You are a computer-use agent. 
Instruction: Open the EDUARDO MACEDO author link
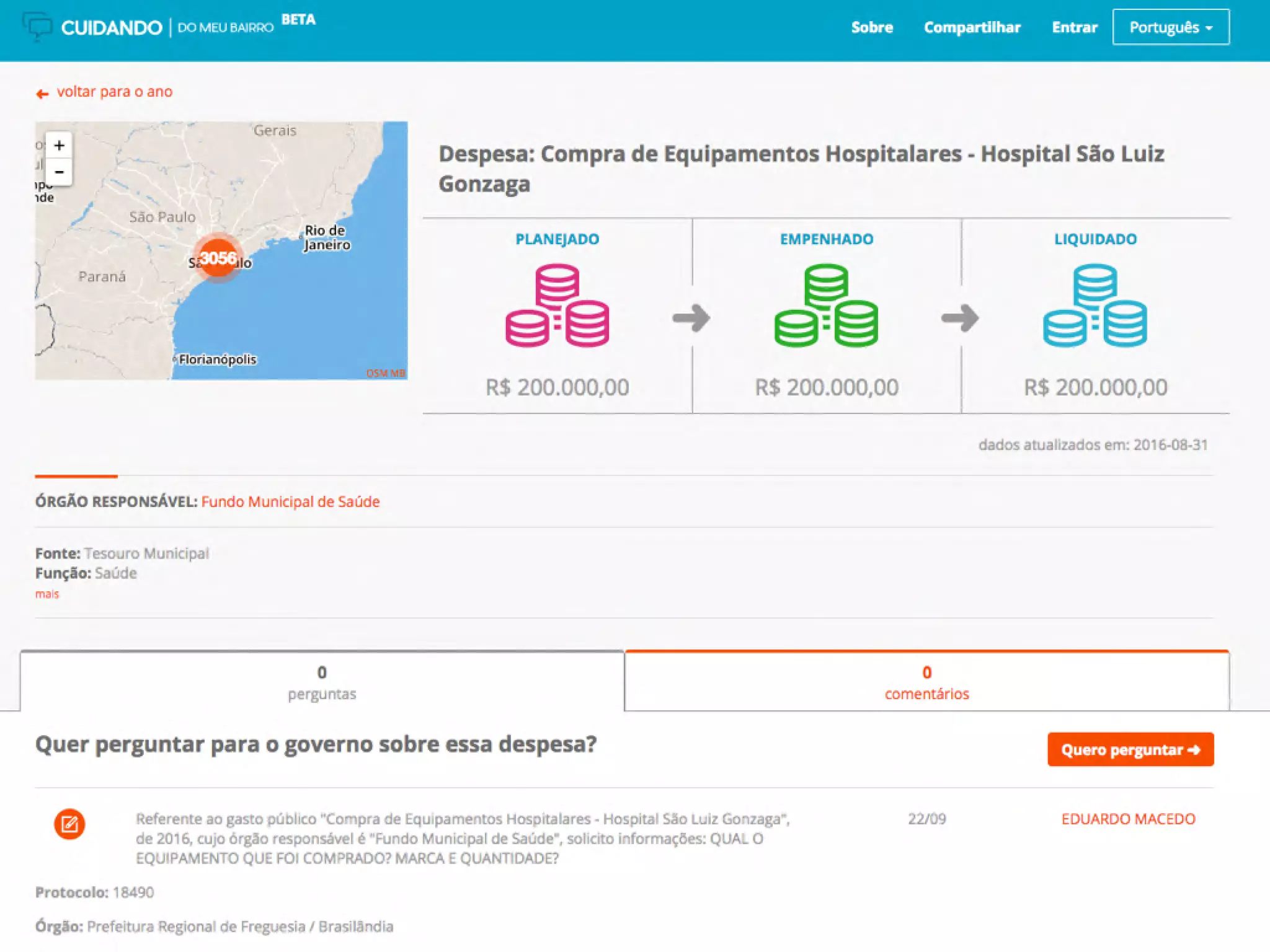coord(1128,819)
